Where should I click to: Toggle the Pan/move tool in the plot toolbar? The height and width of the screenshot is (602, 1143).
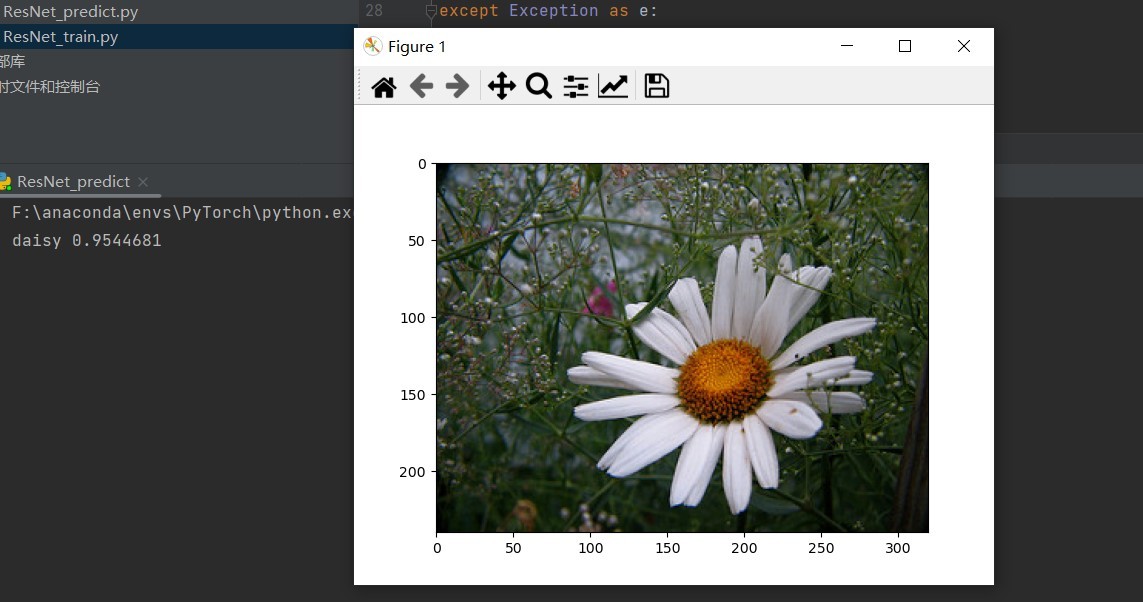(501, 86)
